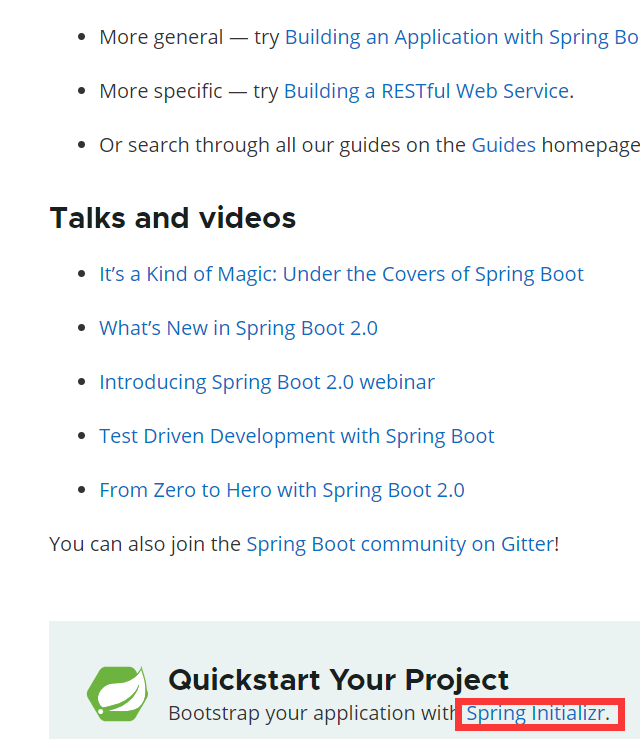Go to the Guides homepage link
Viewport: 640px width, 739px height.
coord(503,146)
